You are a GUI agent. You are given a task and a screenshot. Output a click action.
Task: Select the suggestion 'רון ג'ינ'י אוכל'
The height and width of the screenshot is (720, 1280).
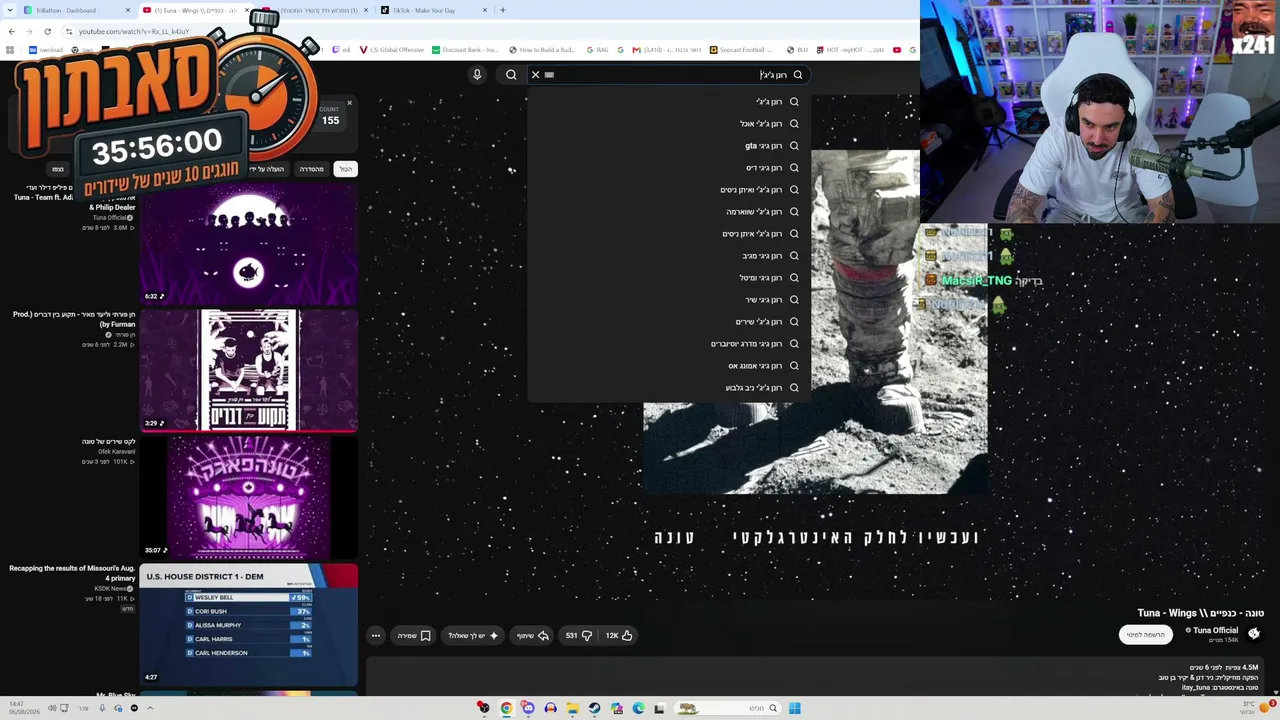[x=668, y=124]
